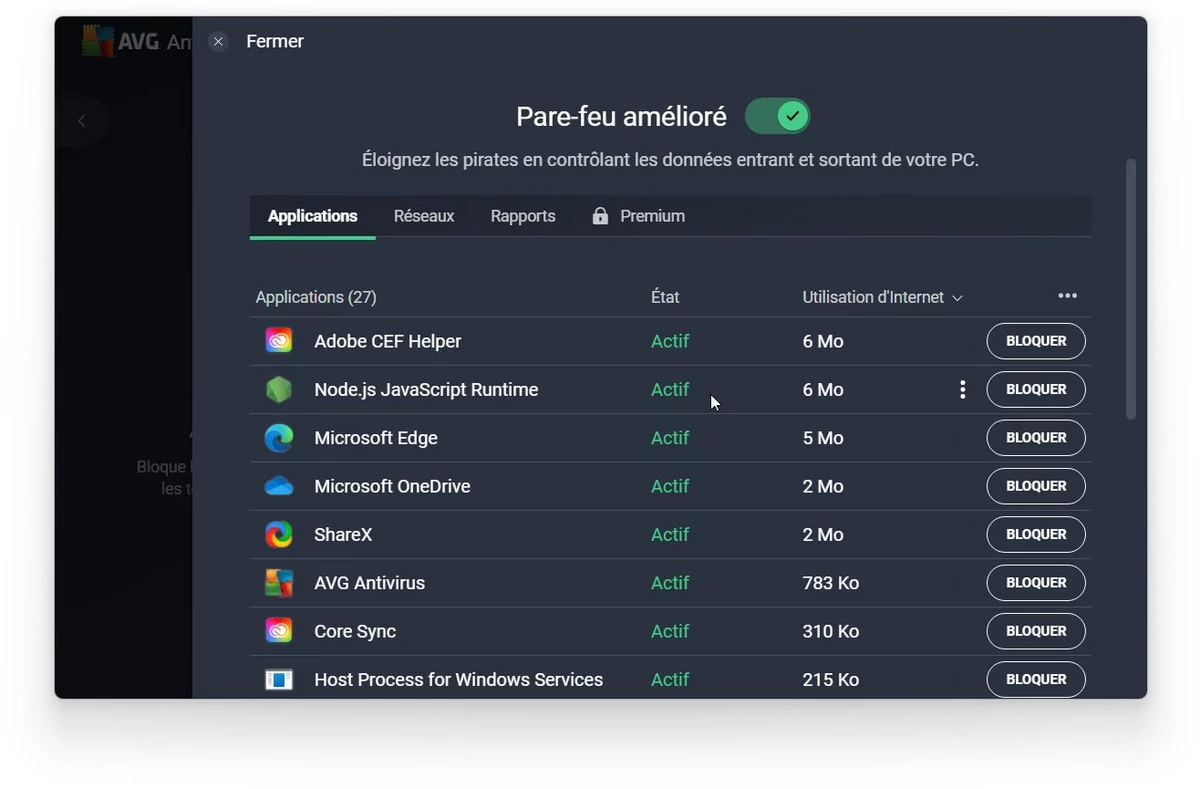Block AVG Antivirus

1036,583
